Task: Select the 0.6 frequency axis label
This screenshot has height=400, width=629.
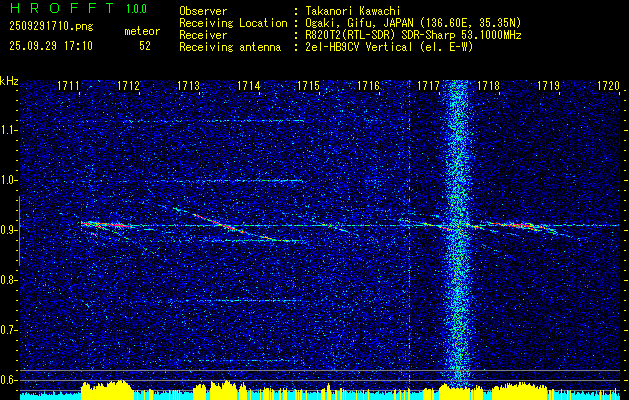Action: 8,380
